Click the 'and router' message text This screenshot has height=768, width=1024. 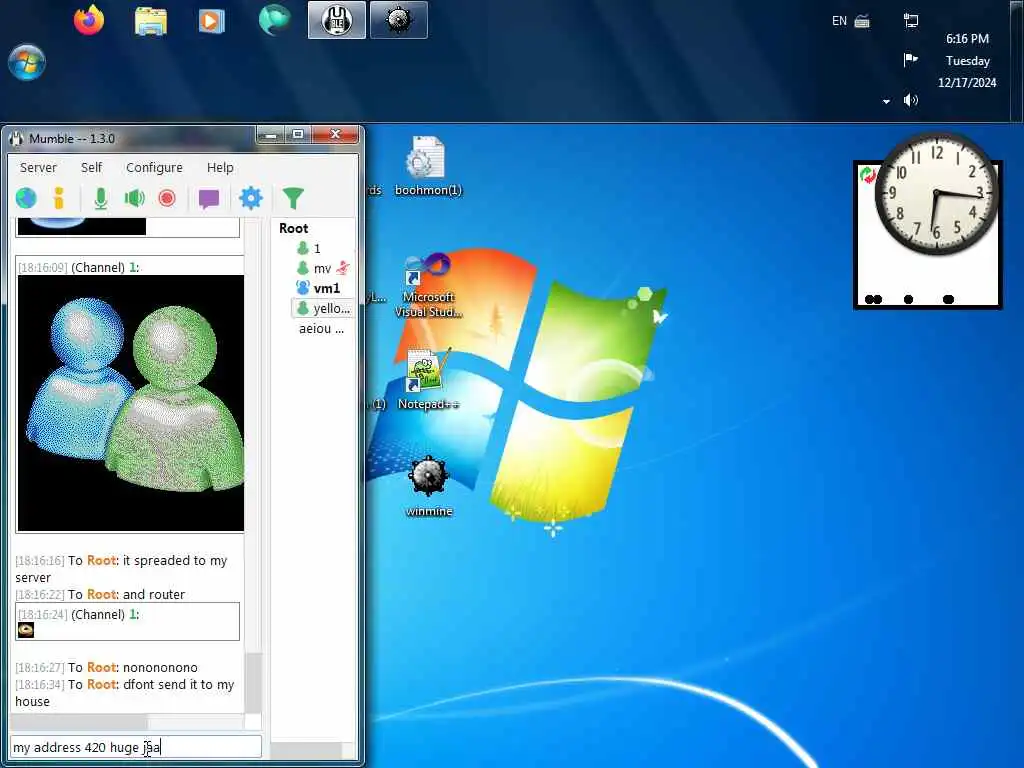tap(153, 594)
